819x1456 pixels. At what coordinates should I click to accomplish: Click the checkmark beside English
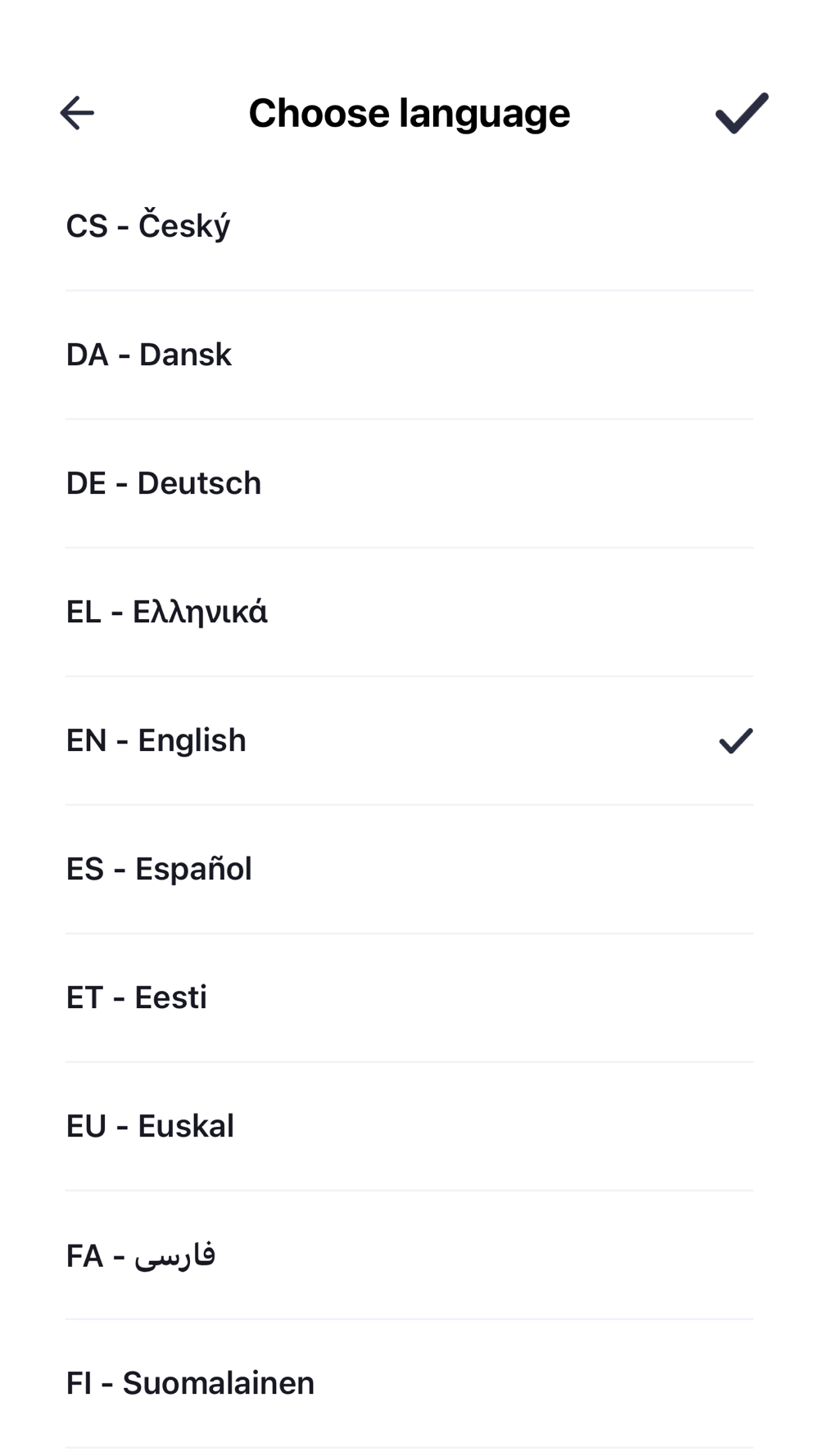coord(735,740)
